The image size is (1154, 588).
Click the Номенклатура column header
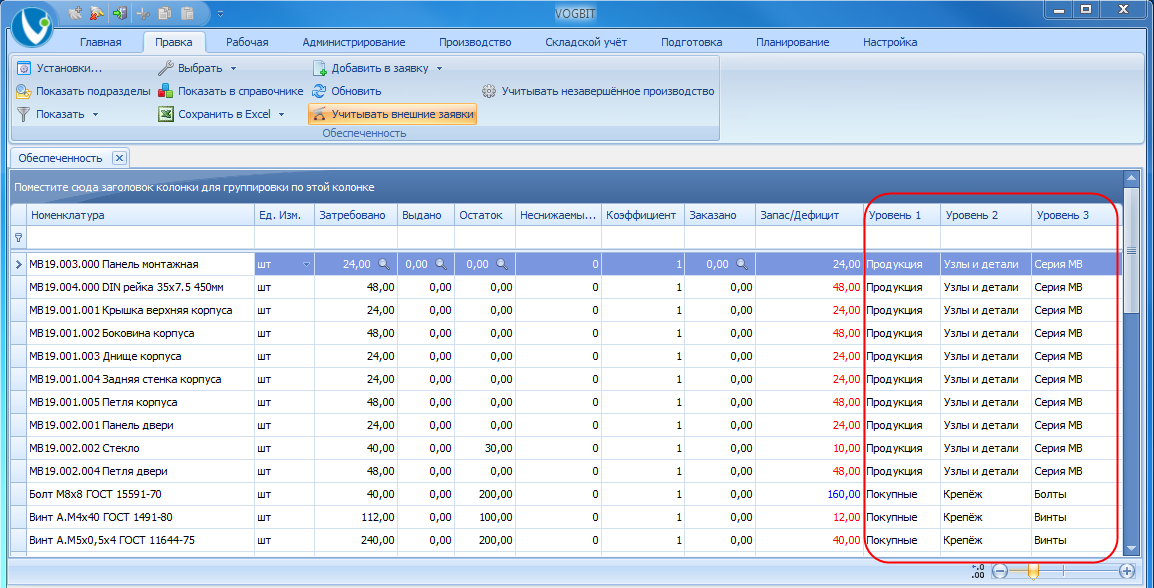[140, 215]
